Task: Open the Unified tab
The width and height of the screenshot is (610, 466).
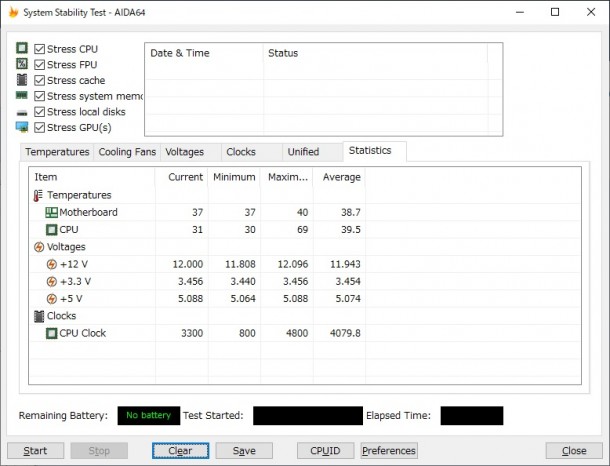Action: (x=303, y=152)
